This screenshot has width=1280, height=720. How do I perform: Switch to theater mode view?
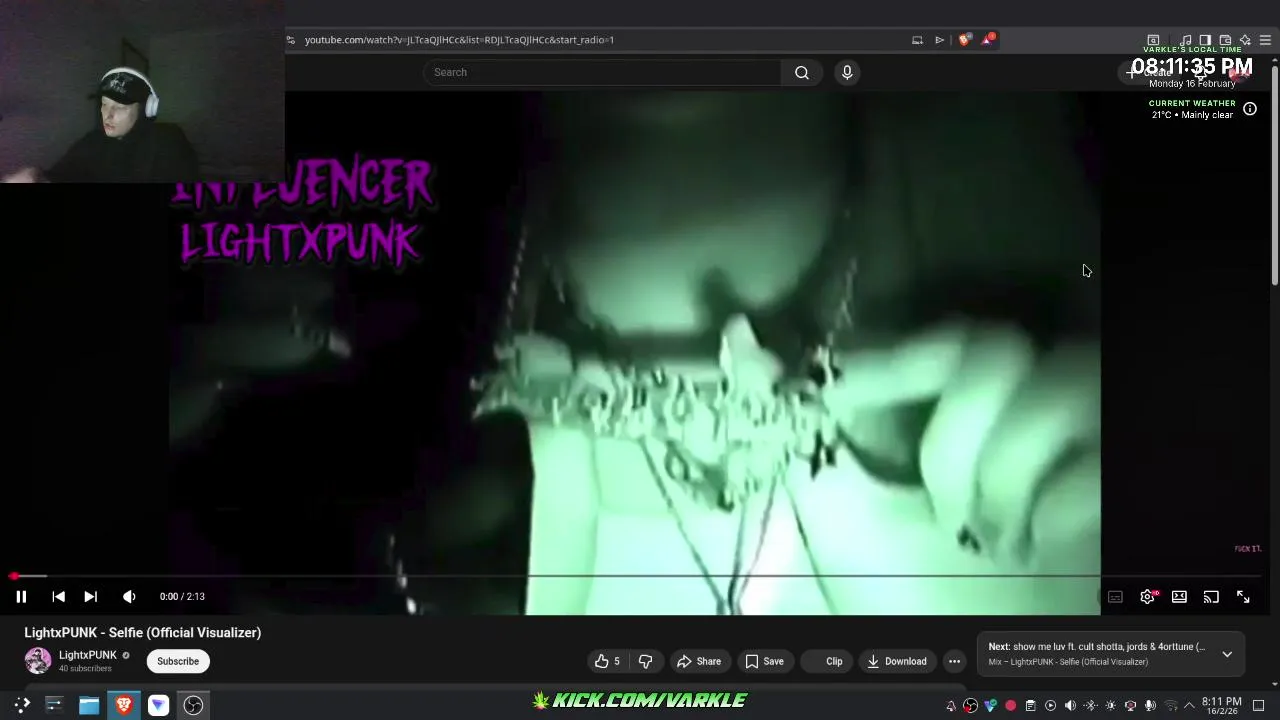(1179, 597)
